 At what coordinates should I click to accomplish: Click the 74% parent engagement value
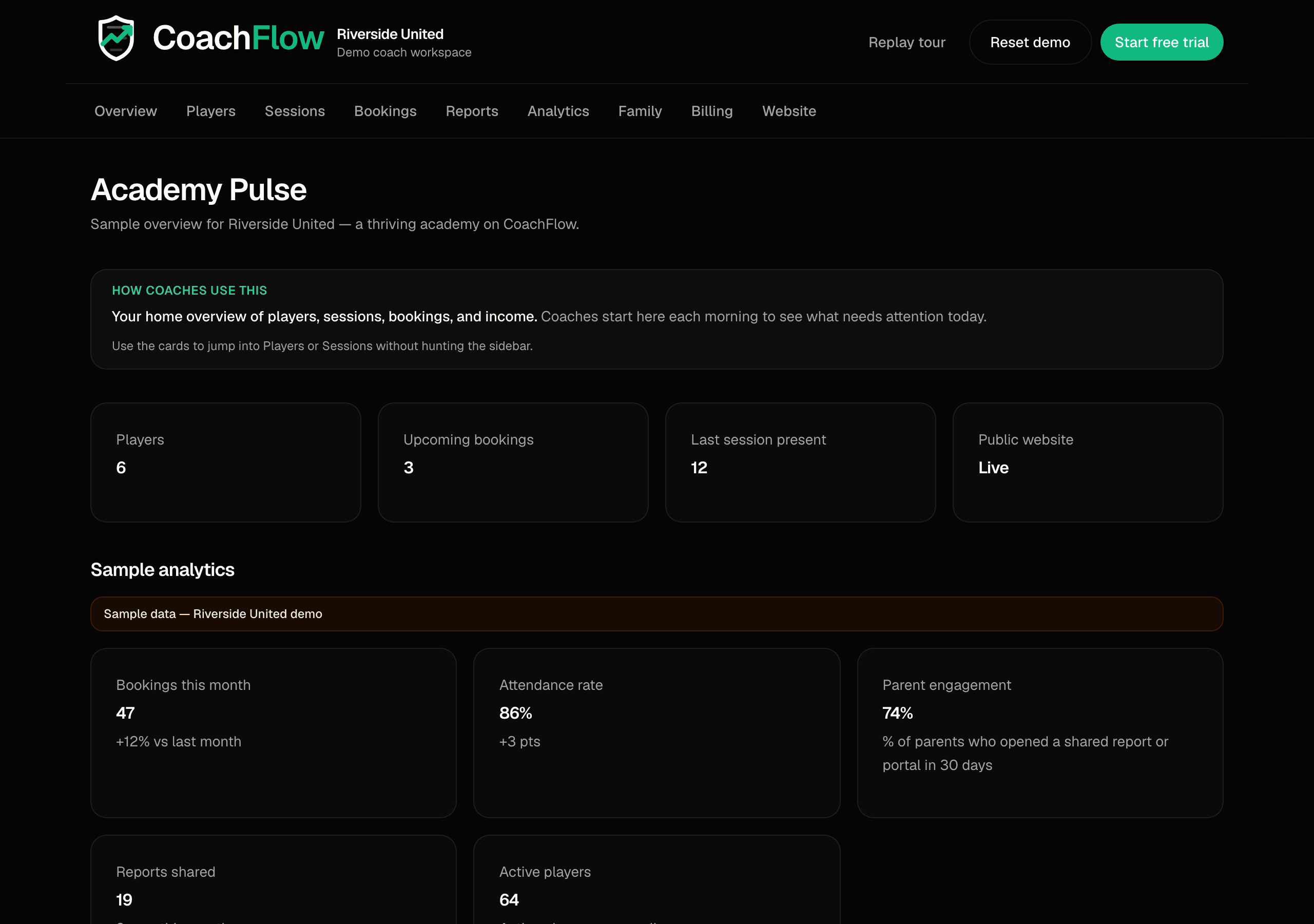pyautogui.click(x=897, y=713)
